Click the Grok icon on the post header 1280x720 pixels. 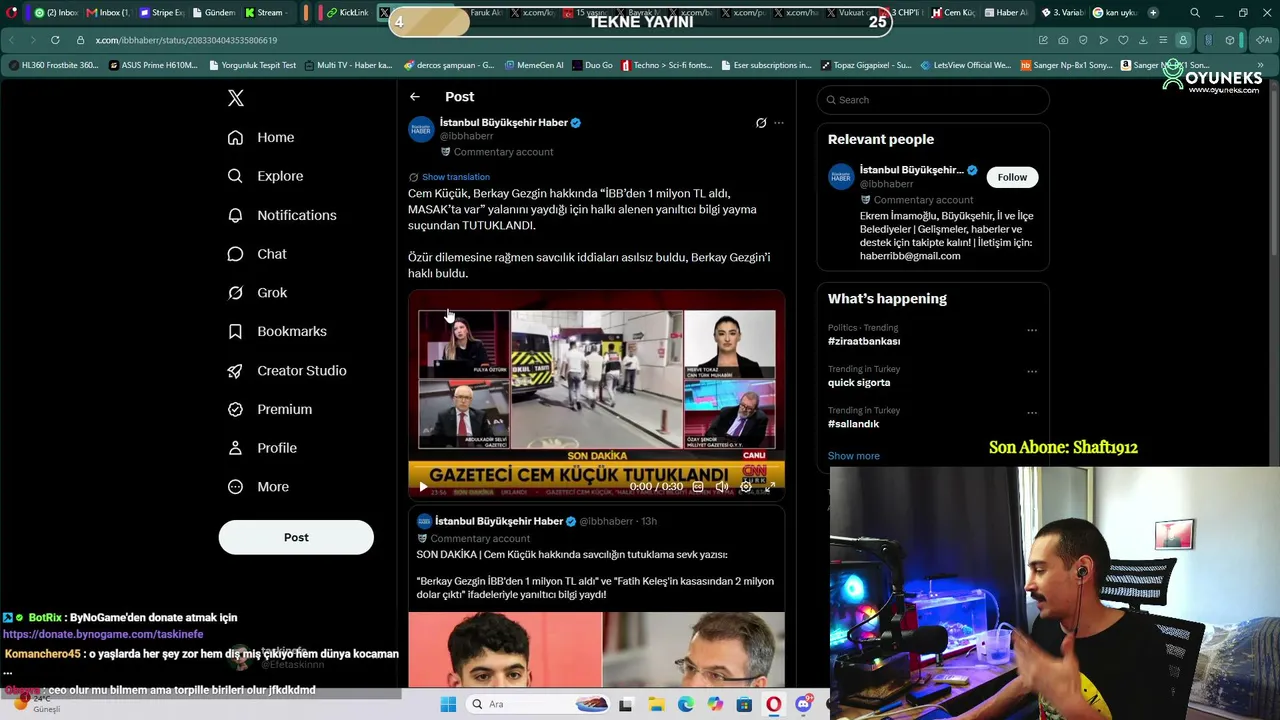tap(761, 123)
